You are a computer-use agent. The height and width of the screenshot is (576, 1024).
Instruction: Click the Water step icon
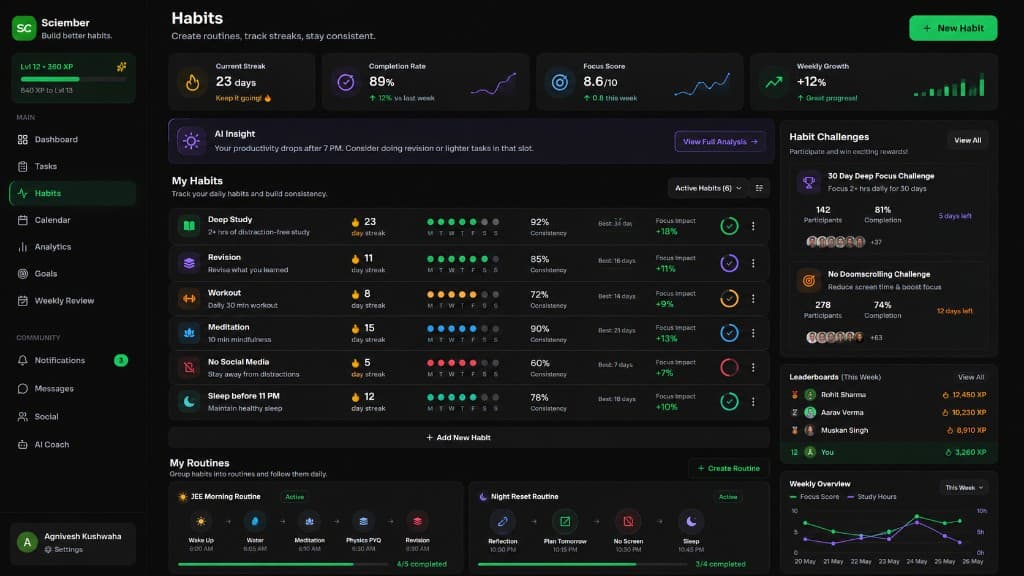255,521
